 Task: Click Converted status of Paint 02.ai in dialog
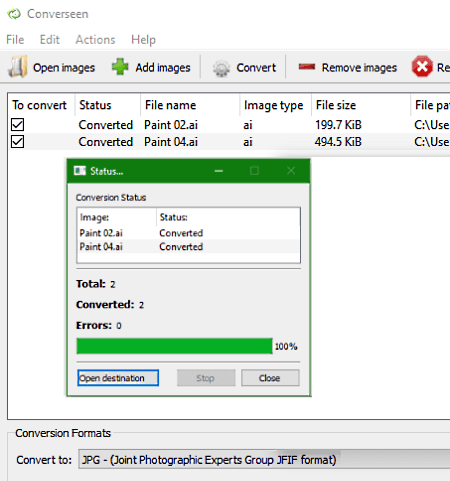[x=181, y=233]
